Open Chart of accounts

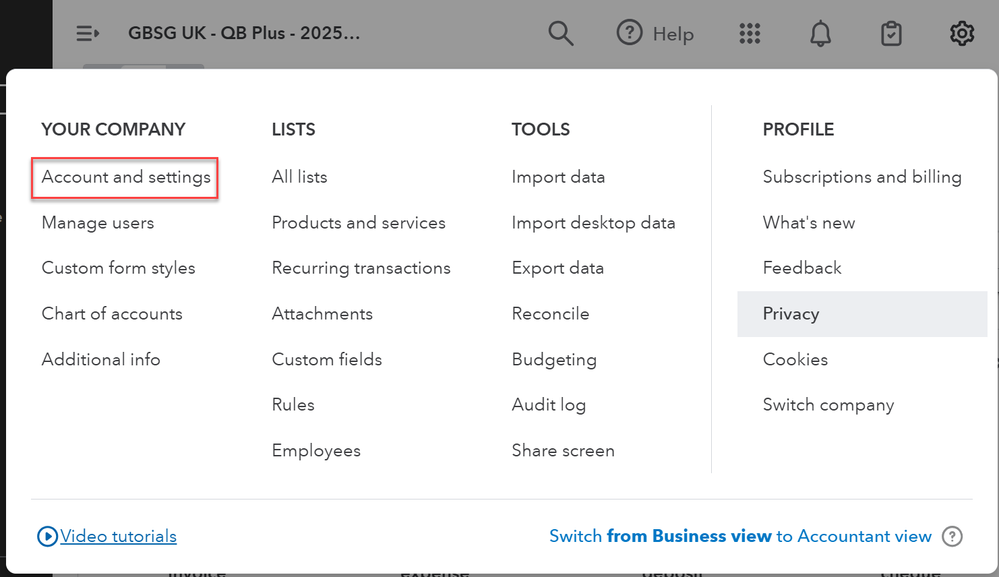tap(112, 314)
